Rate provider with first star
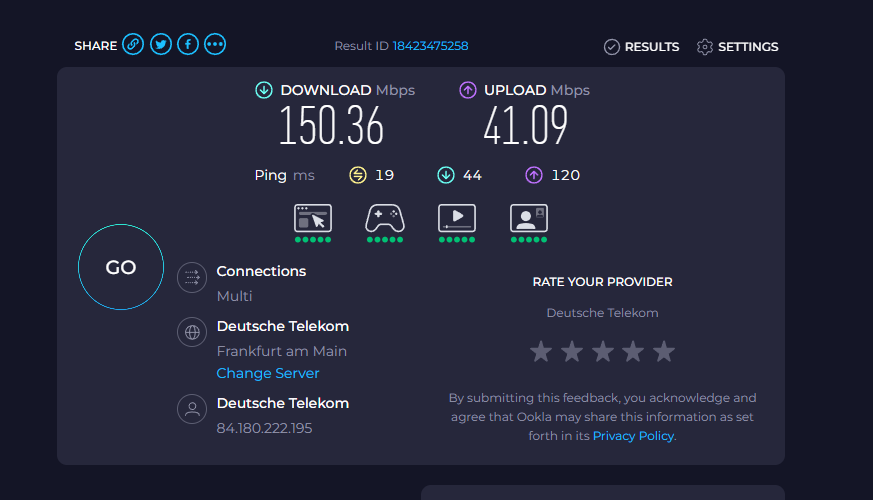 click(541, 352)
